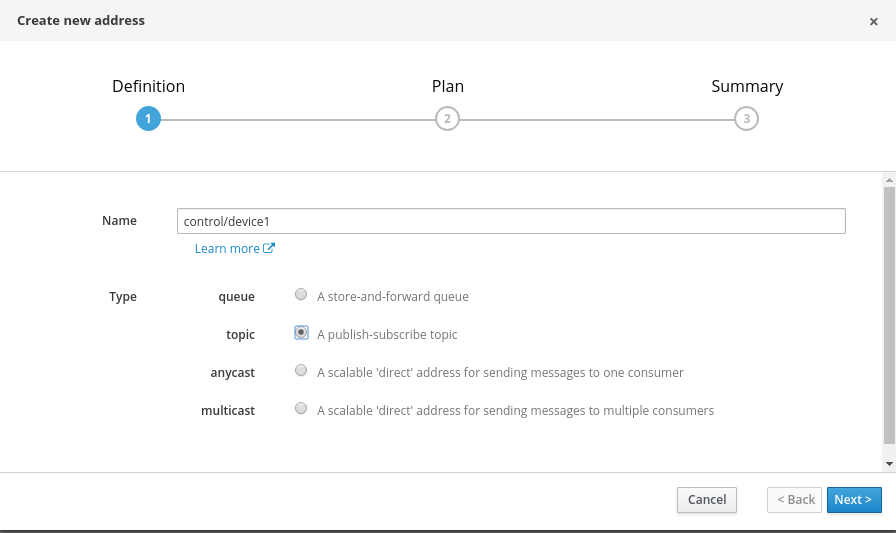
Task: Click wizard step 3 circle
Action: 745,119
